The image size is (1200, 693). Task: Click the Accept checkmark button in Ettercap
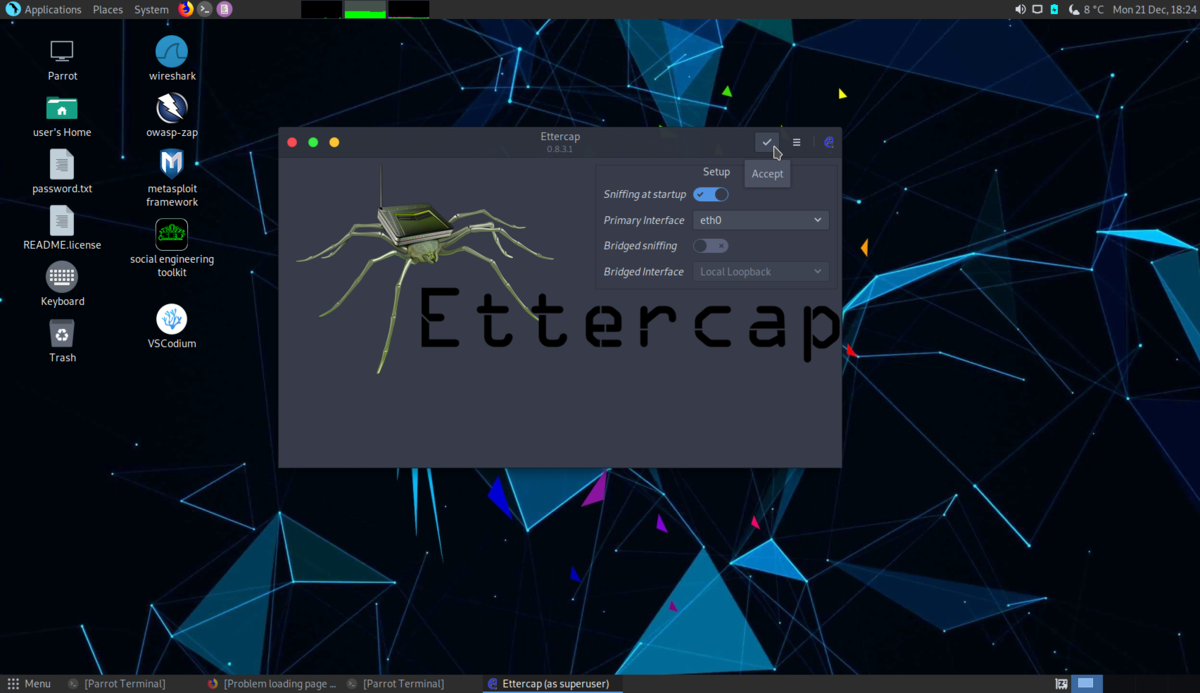click(x=767, y=142)
